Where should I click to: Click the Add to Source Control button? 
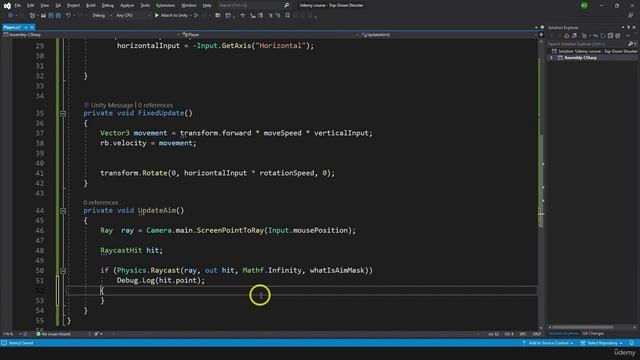548,343
